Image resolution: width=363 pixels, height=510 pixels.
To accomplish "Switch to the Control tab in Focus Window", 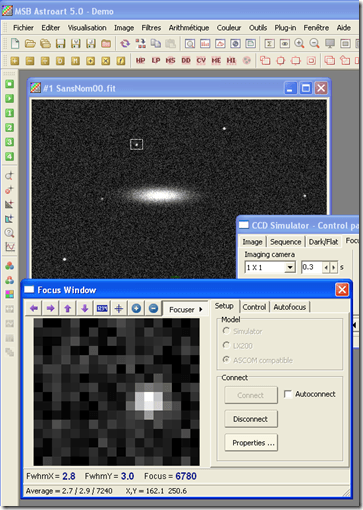I will click(254, 307).
